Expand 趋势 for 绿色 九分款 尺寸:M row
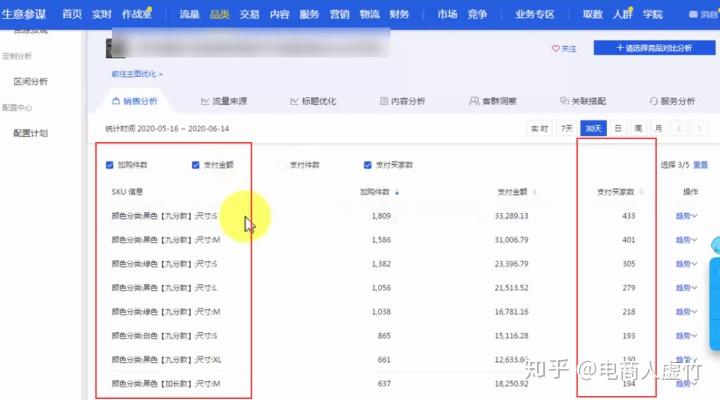This screenshot has width=720, height=400. [686, 312]
